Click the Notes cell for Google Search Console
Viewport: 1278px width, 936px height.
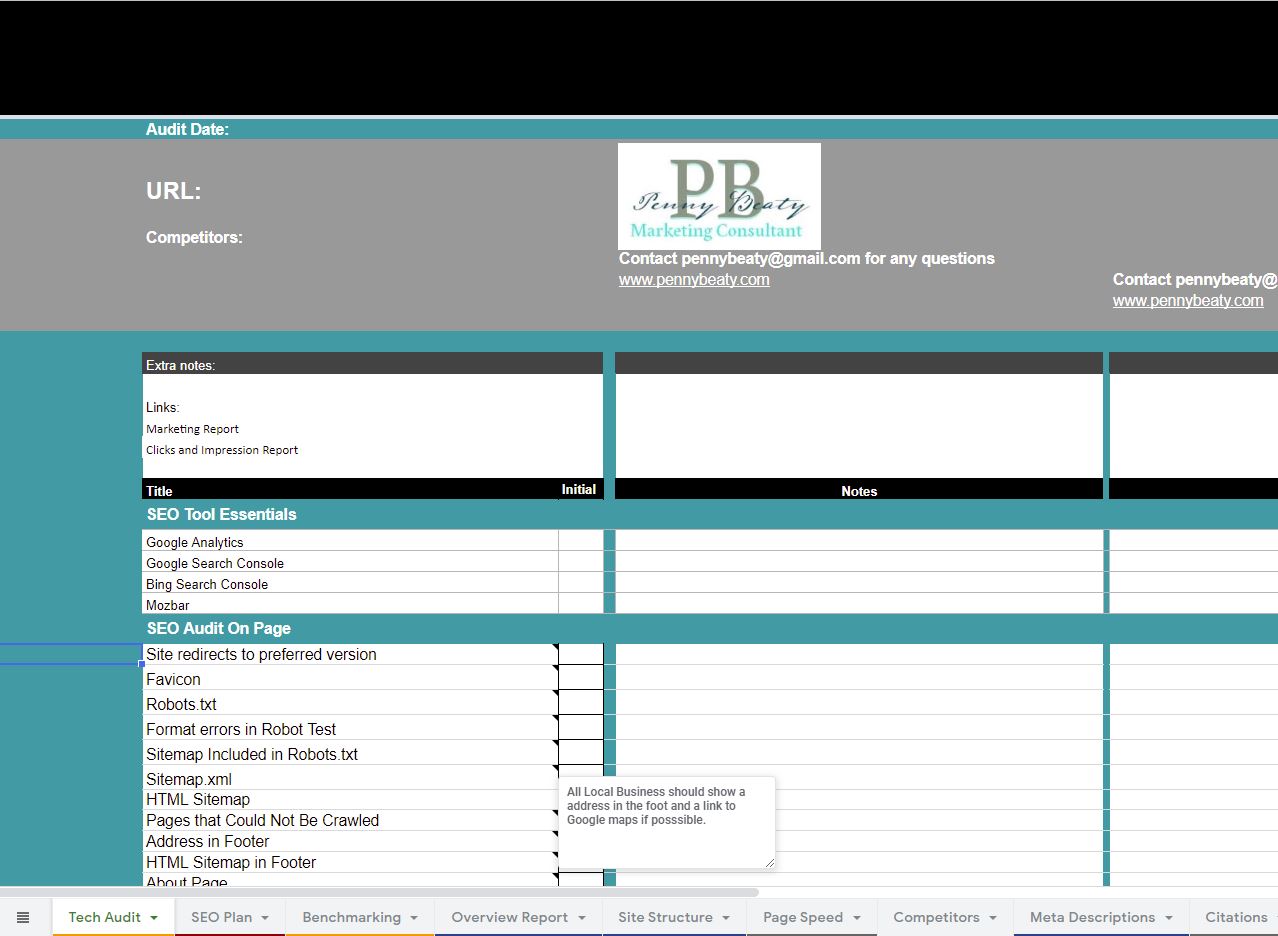[859, 563]
